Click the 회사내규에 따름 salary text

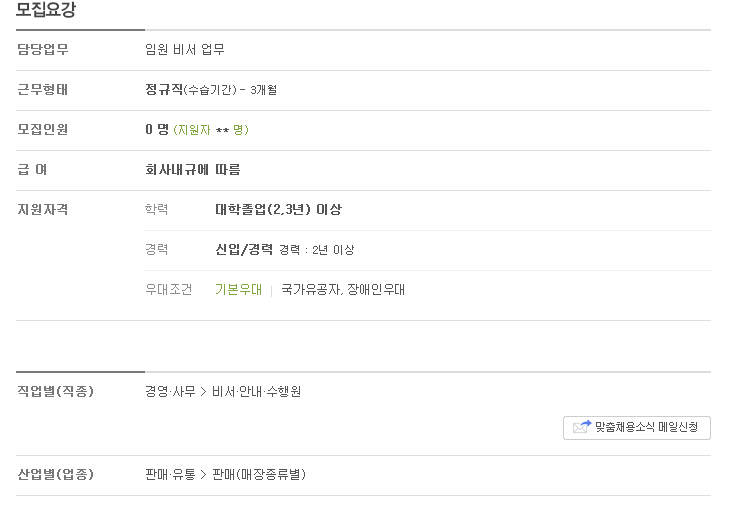click(193, 170)
